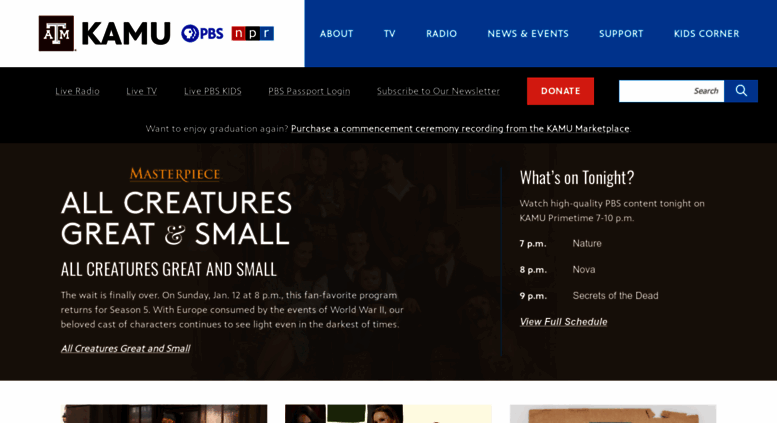Focus the Search input field

pyautogui.click(x=671, y=91)
